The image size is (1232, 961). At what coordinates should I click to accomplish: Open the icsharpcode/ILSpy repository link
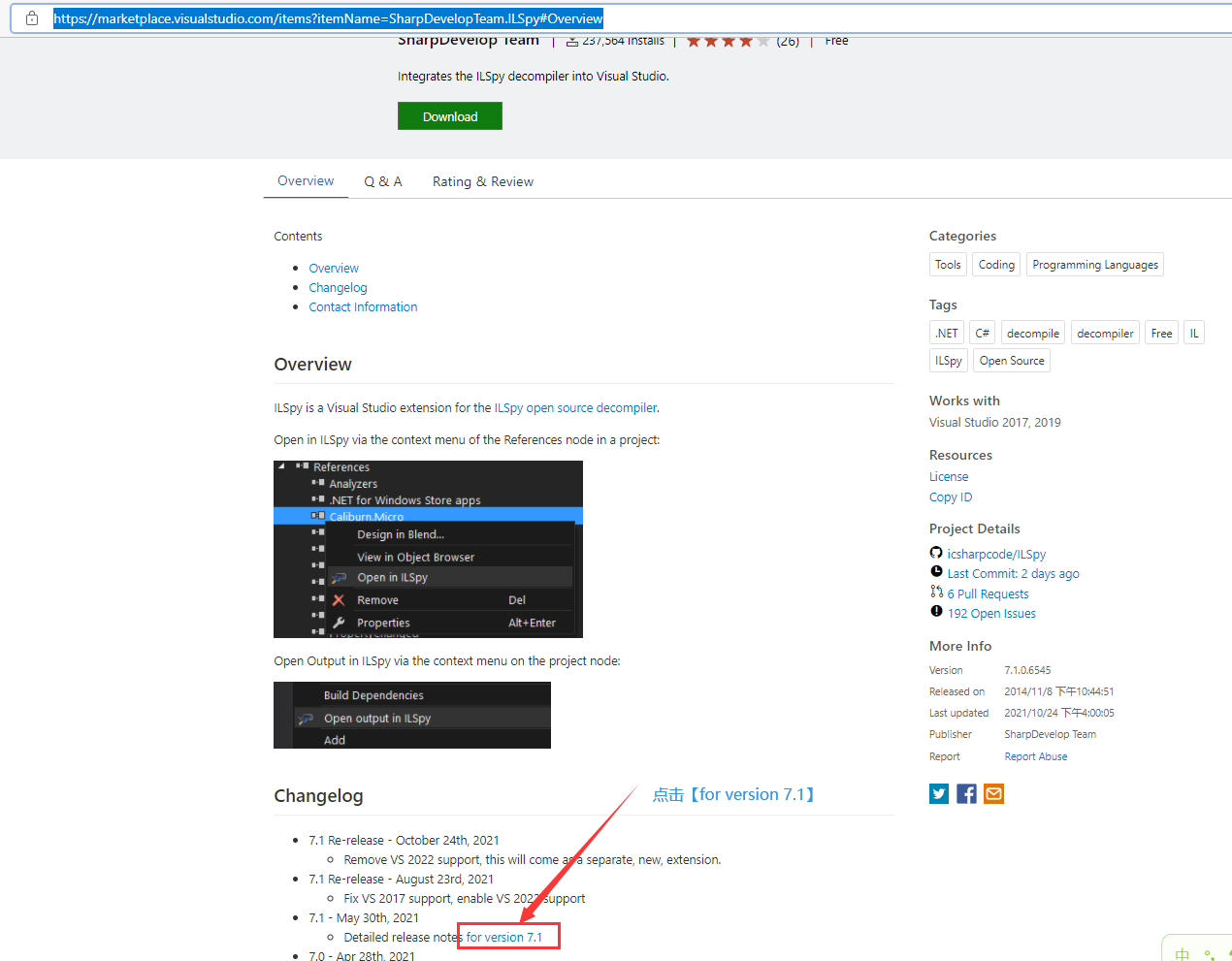click(x=996, y=555)
